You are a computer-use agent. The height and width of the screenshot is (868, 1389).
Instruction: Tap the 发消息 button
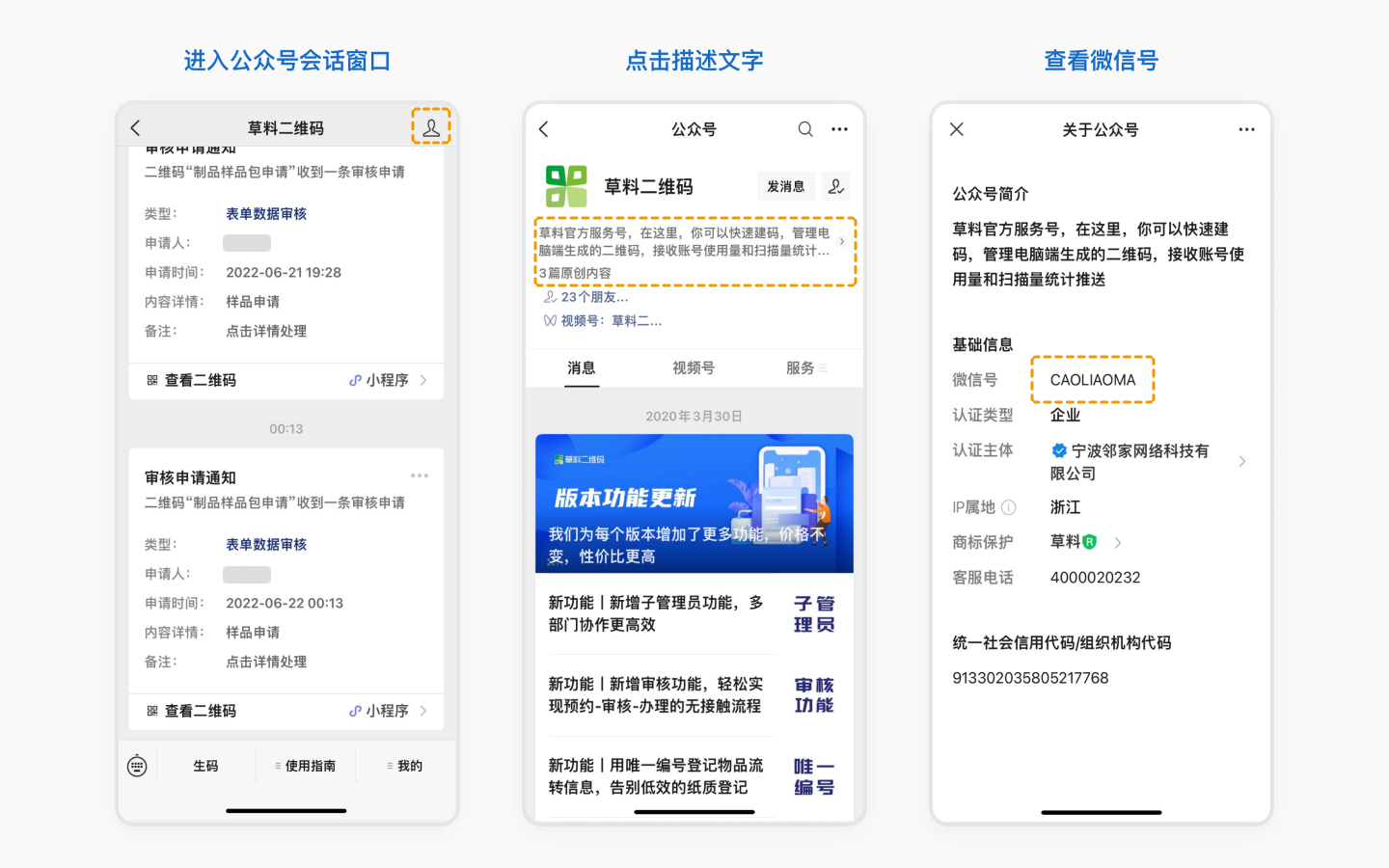point(786,186)
